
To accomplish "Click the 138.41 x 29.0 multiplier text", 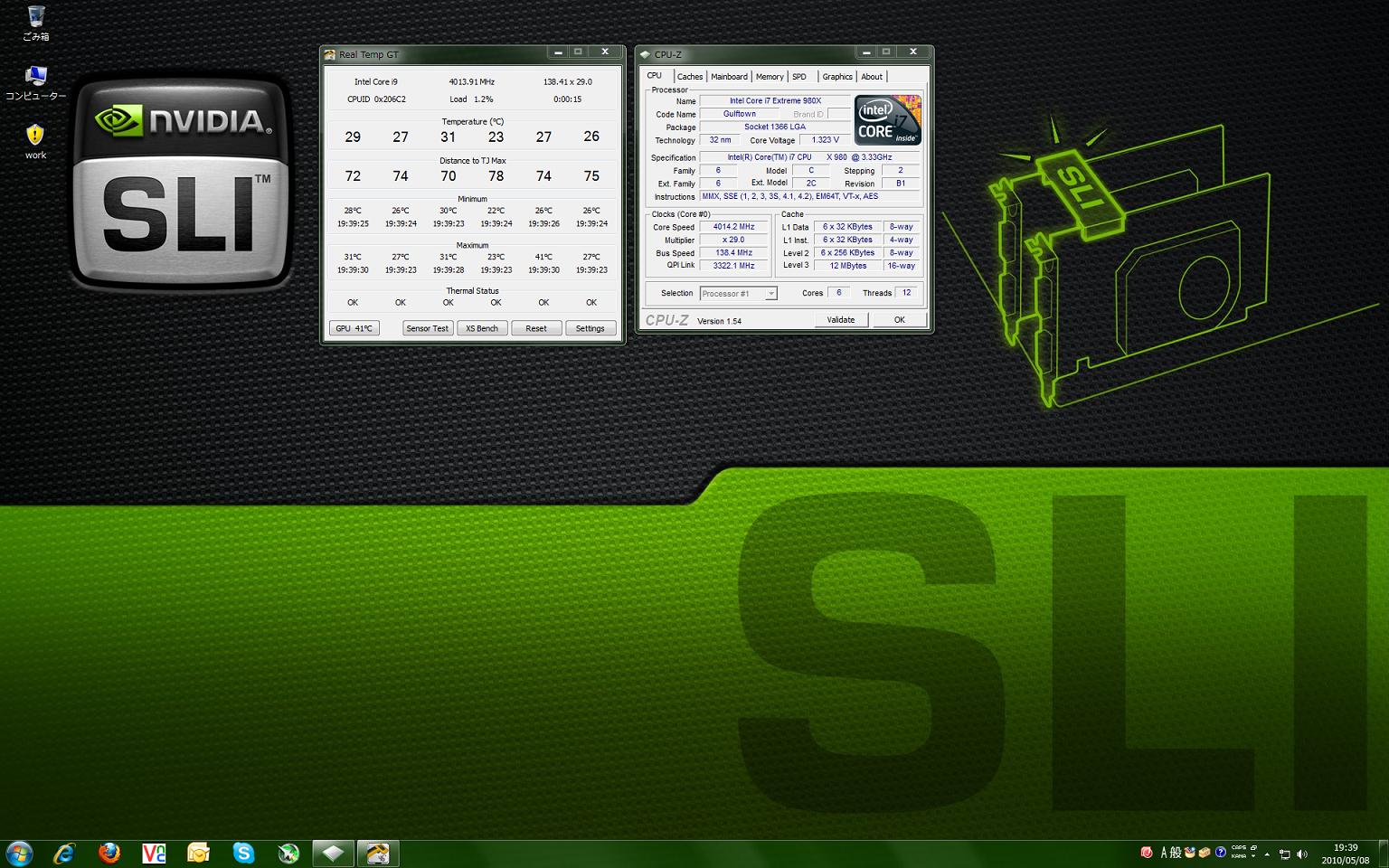I will coord(568,81).
